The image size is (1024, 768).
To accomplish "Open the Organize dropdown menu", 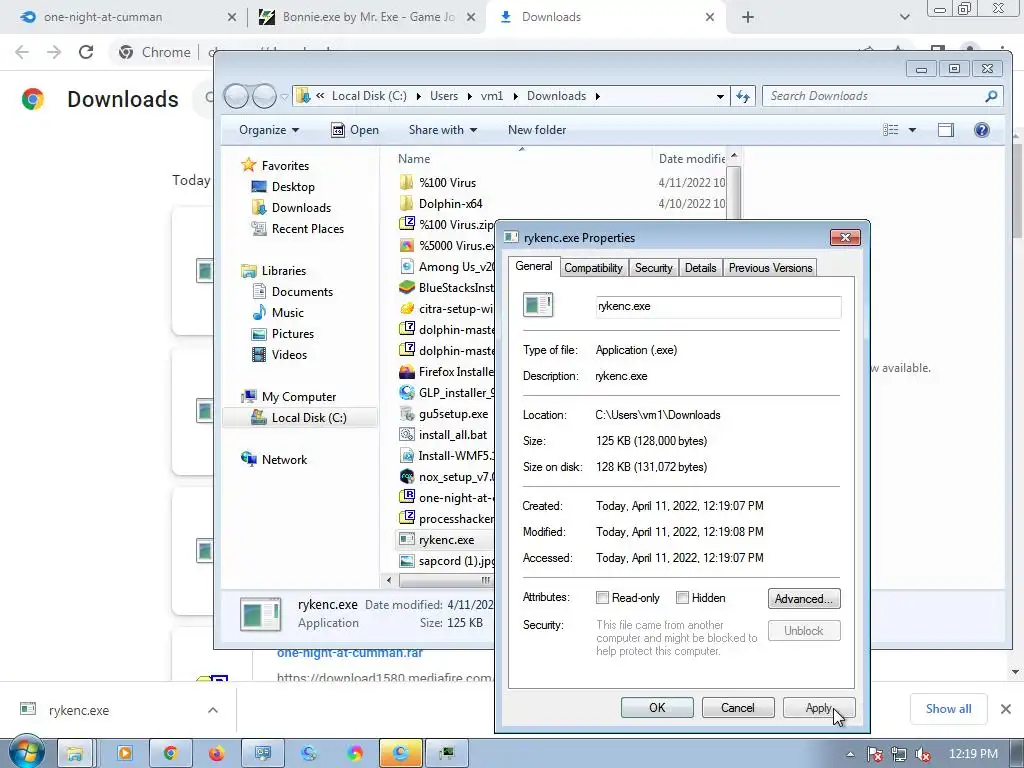I will (268, 130).
